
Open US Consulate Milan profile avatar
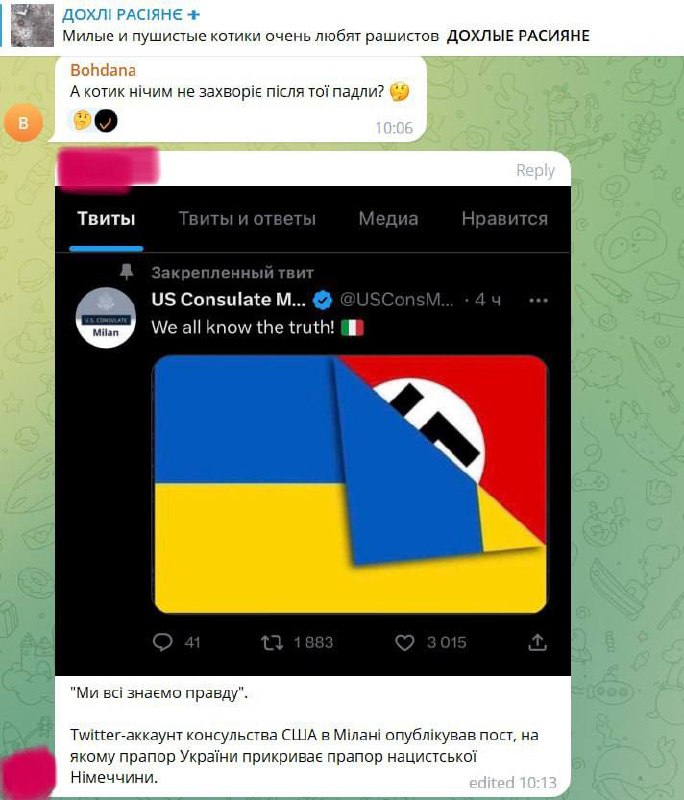(x=106, y=317)
